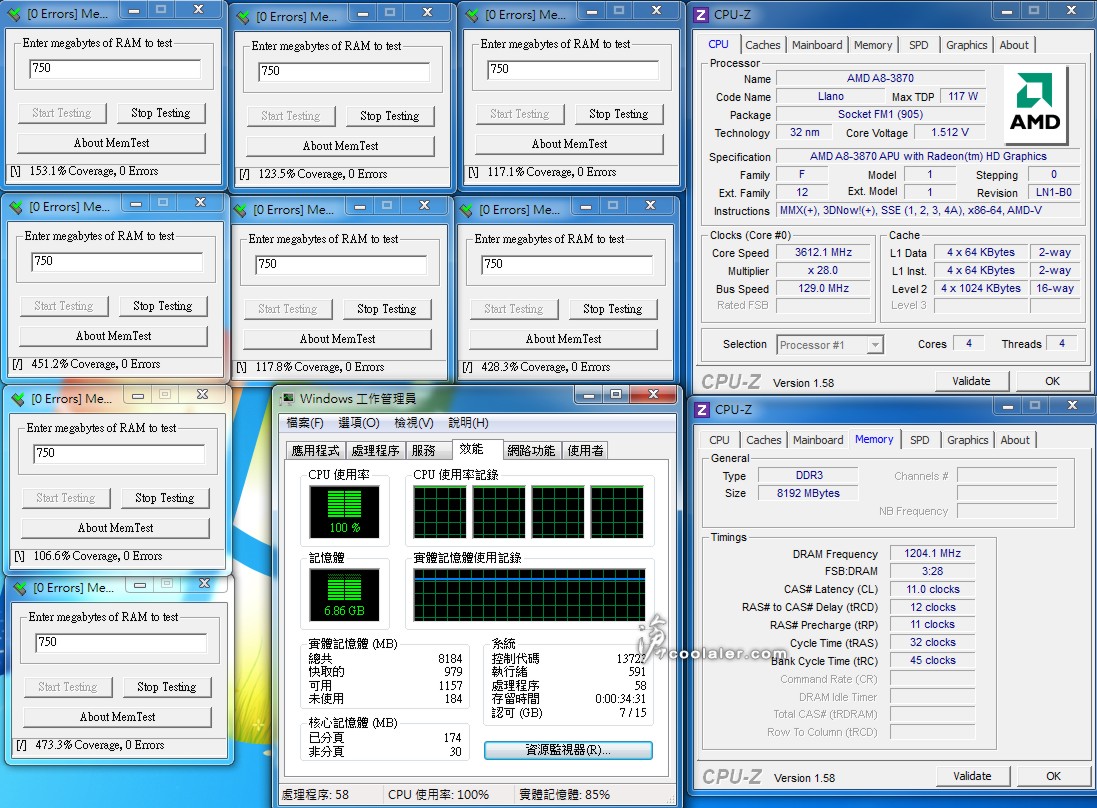This screenshot has width=1097, height=808.
Task: Open About MemTest in the 117.8% coverage window
Action: point(337,339)
